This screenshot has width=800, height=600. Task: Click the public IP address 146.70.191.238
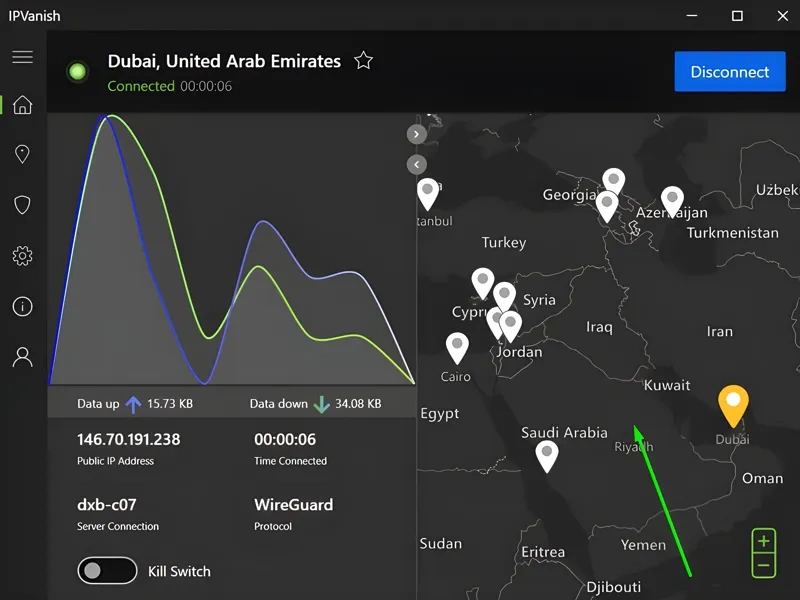tap(129, 439)
